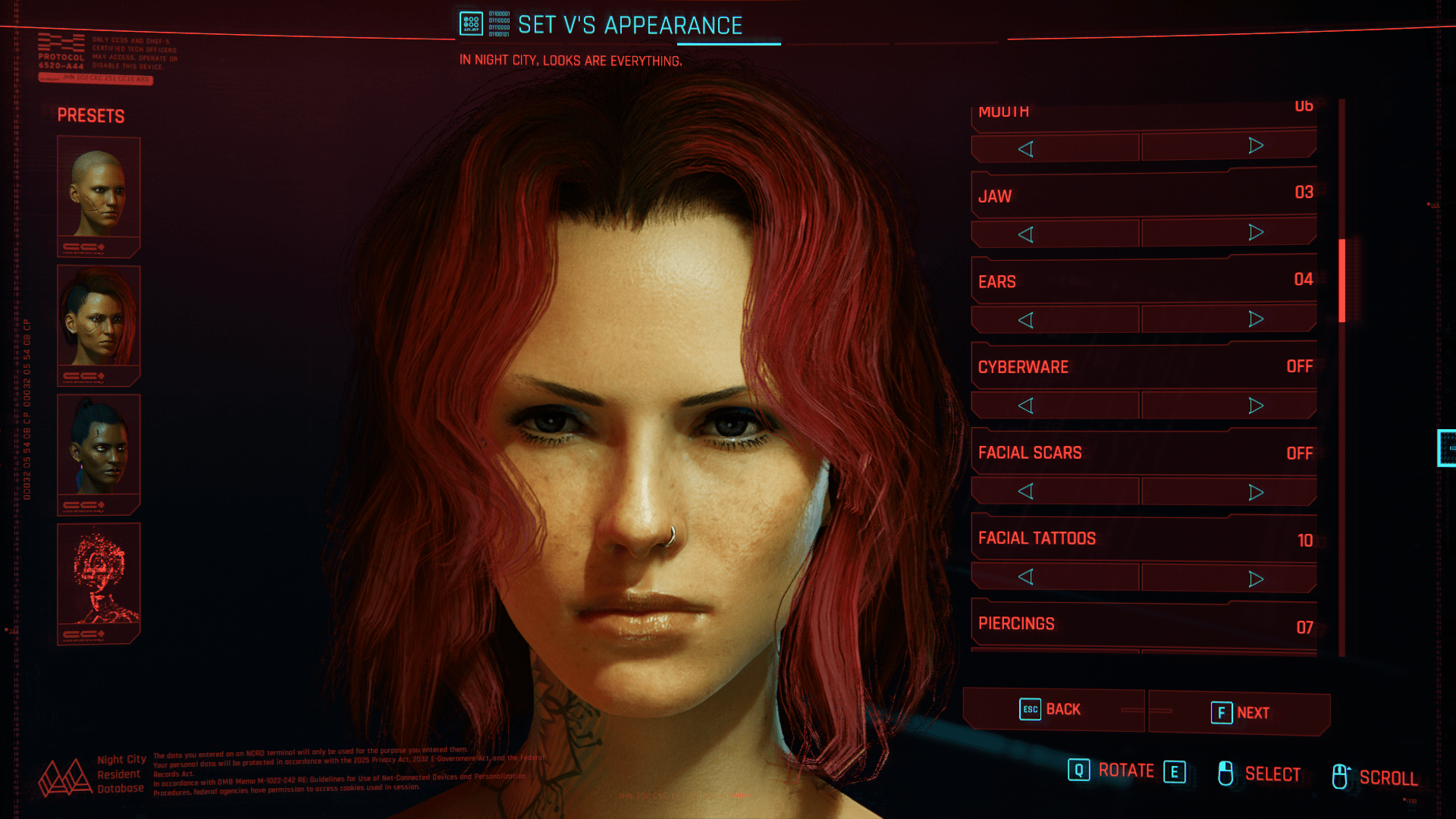This screenshot has height=819, width=1456.
Task: Click the left arrow for MOUTH option
Action: (1025, 148)
